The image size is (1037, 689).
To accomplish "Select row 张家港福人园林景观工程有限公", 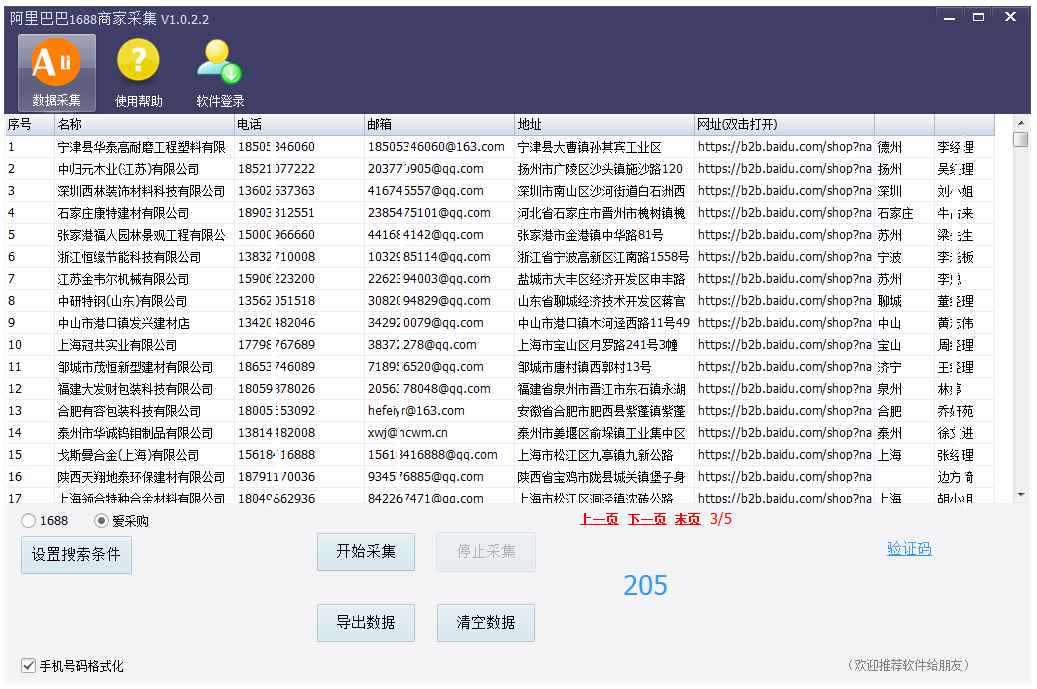I will 500,235.
